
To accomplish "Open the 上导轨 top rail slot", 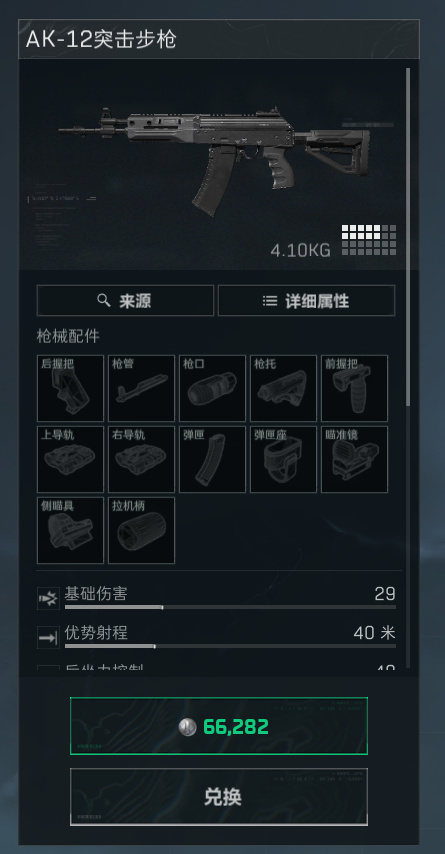I will (70, 459).
